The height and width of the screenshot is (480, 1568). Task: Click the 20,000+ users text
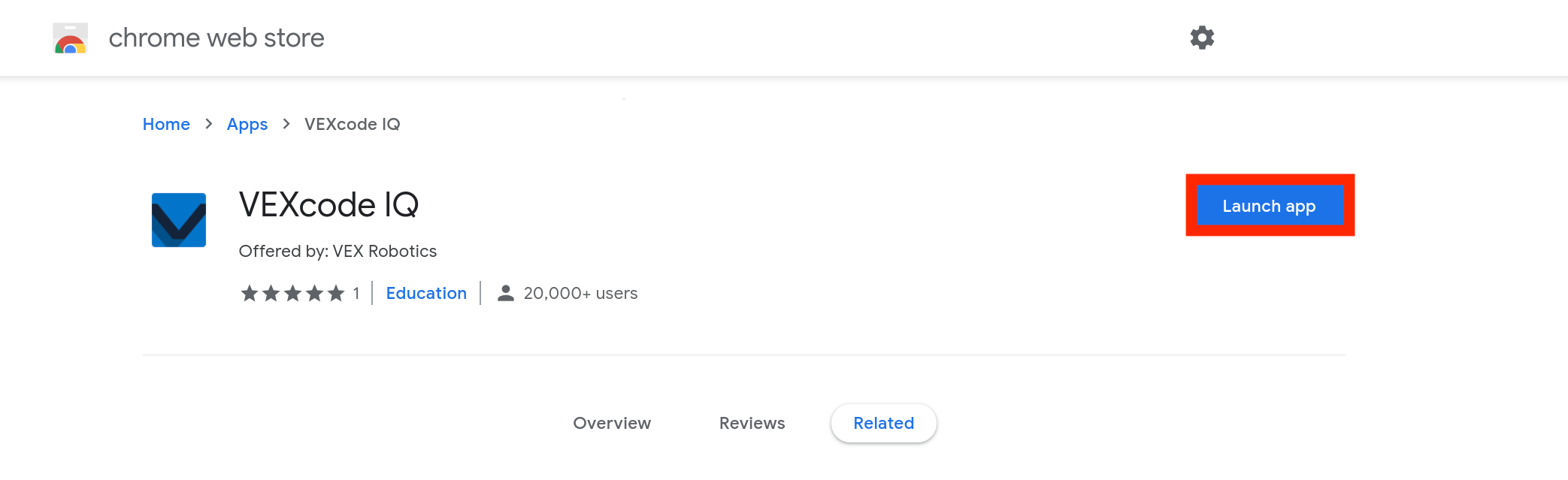[x=581, y=293]
